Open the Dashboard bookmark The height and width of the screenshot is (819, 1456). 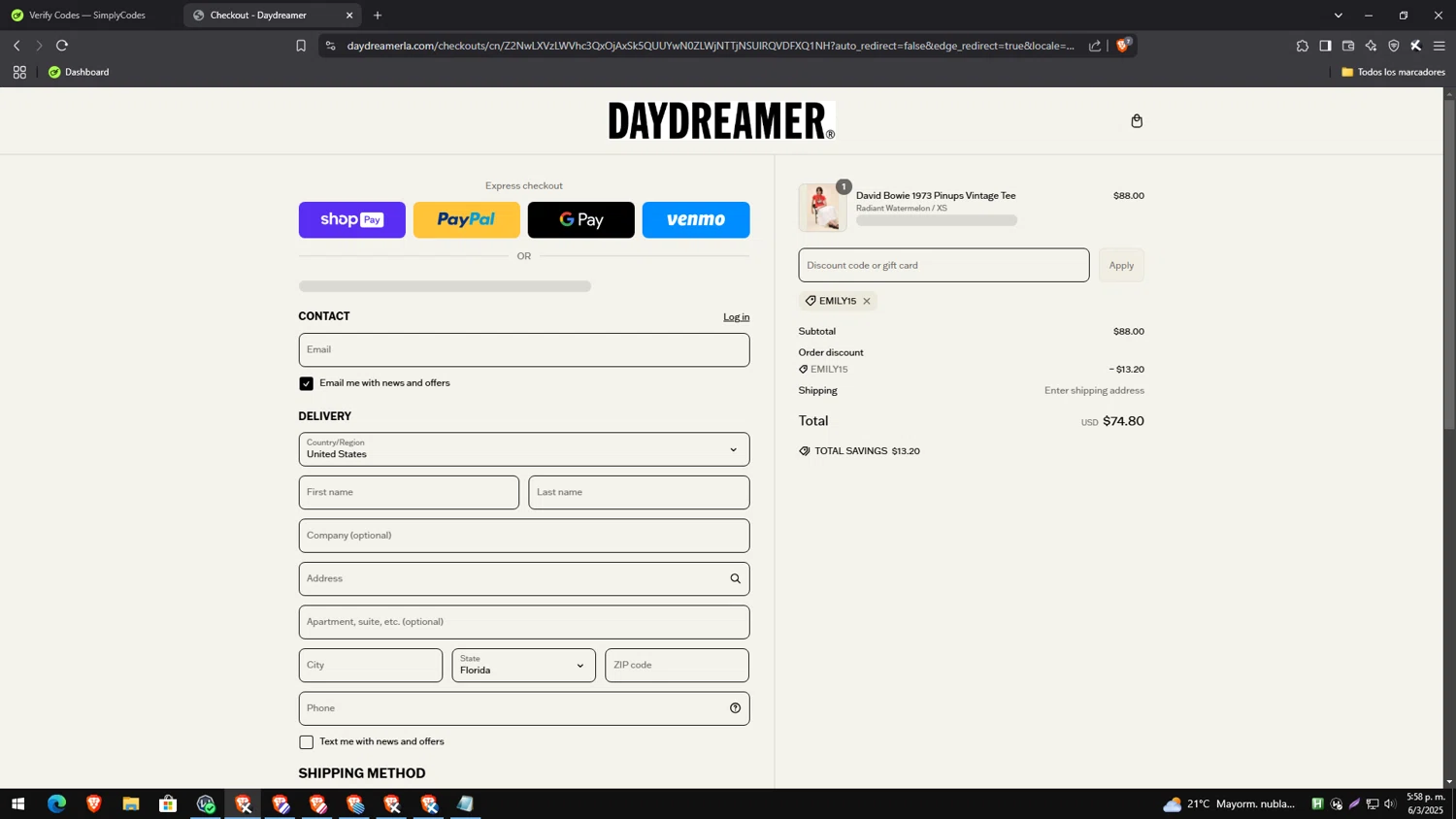(x=79, y=72)
